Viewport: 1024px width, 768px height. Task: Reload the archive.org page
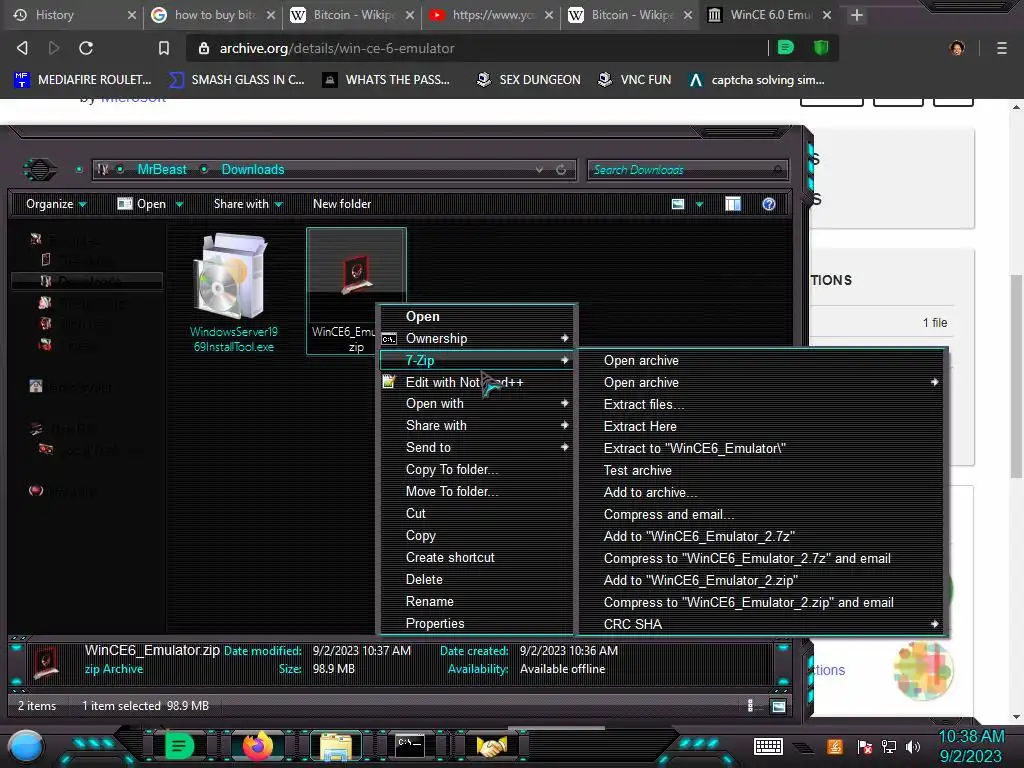(86, 48)
